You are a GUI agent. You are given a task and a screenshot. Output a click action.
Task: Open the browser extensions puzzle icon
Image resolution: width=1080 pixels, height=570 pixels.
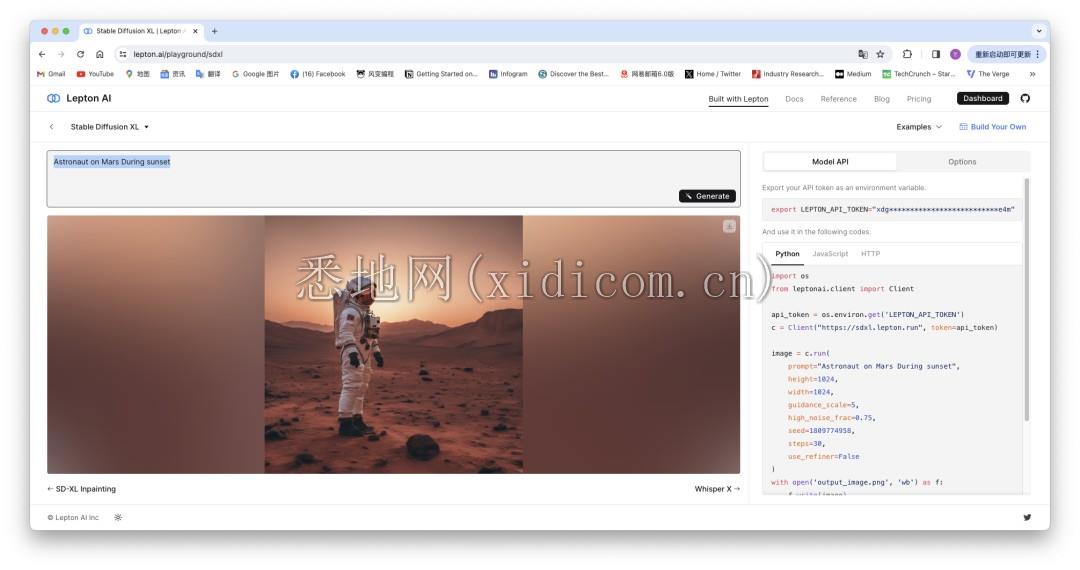[907, 54]
